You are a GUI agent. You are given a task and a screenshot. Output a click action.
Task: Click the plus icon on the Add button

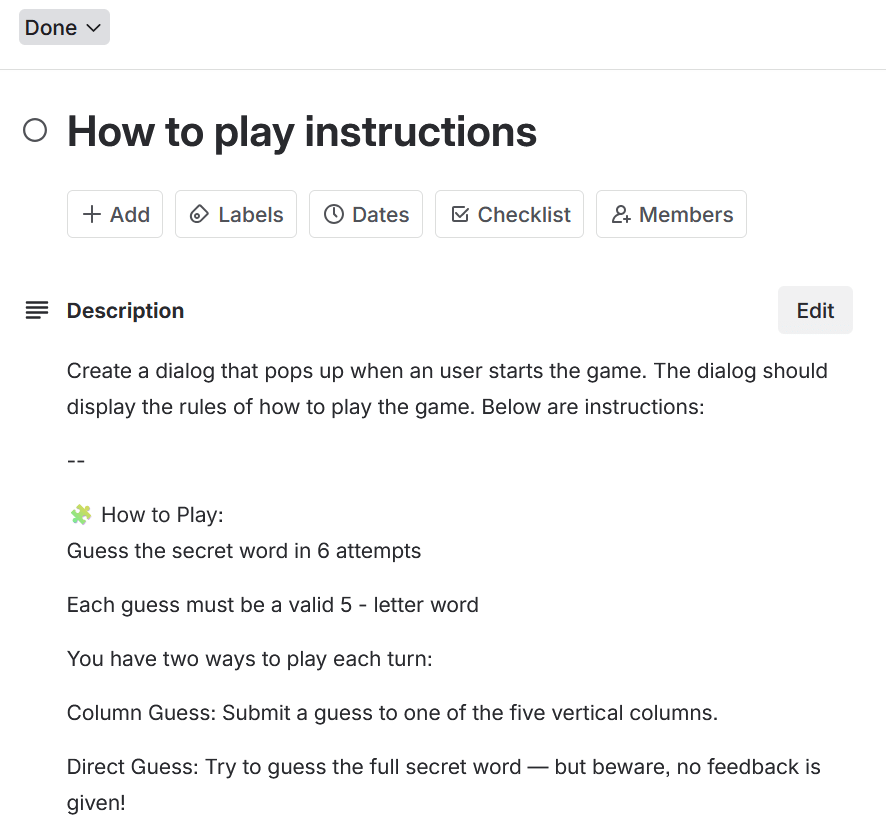click(x=92, y=214)
